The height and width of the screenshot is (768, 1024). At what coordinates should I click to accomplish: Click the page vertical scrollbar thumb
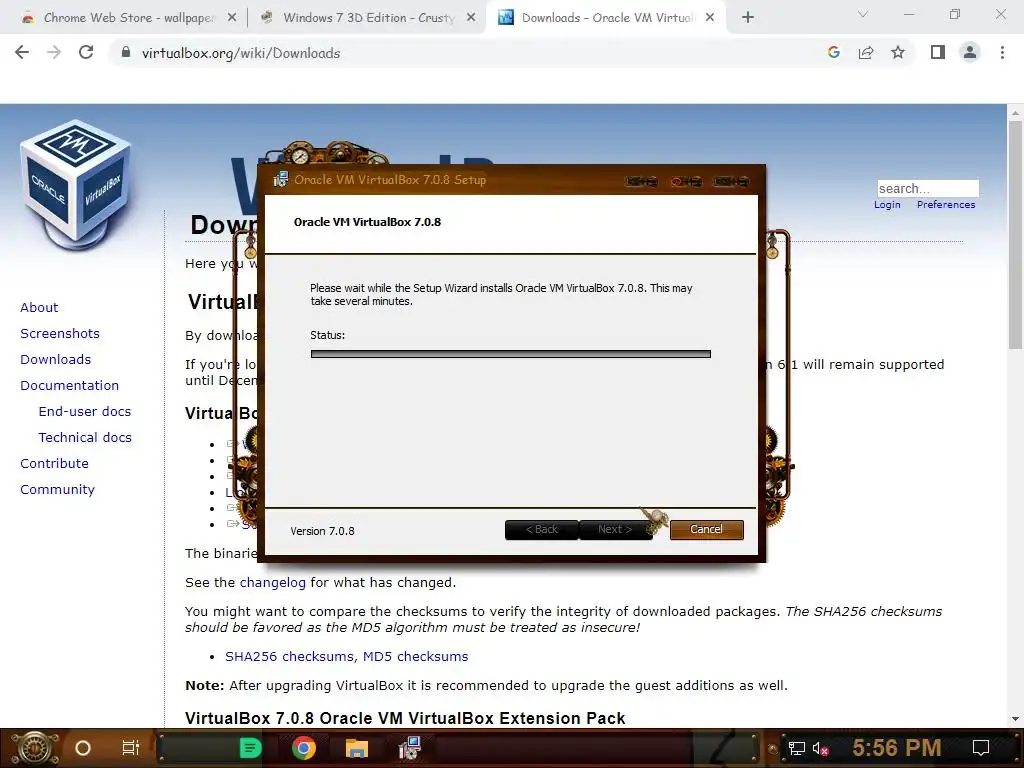click(1015, 235)
